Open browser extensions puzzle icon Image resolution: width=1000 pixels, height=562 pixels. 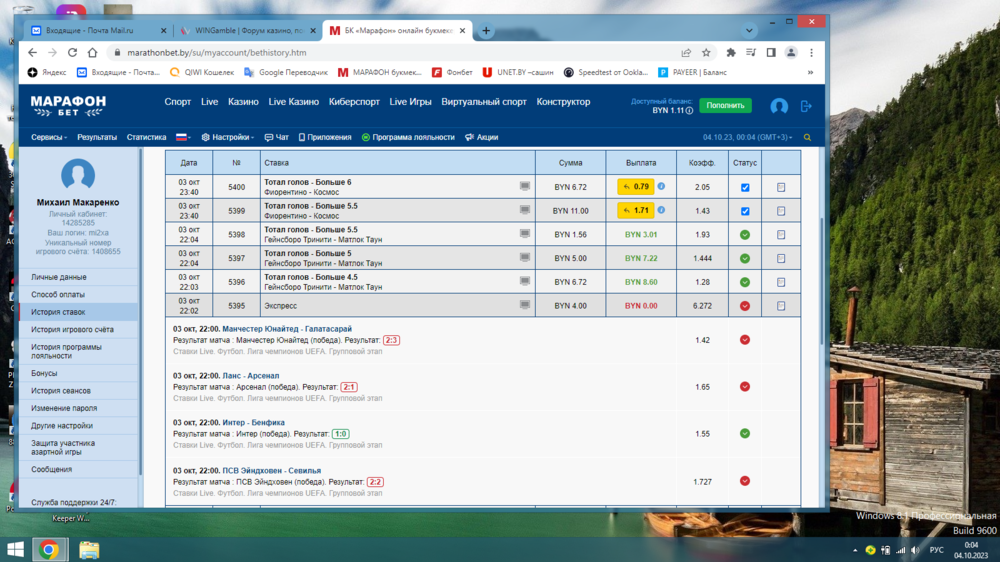pyautogui.click(x=731, y=53)
